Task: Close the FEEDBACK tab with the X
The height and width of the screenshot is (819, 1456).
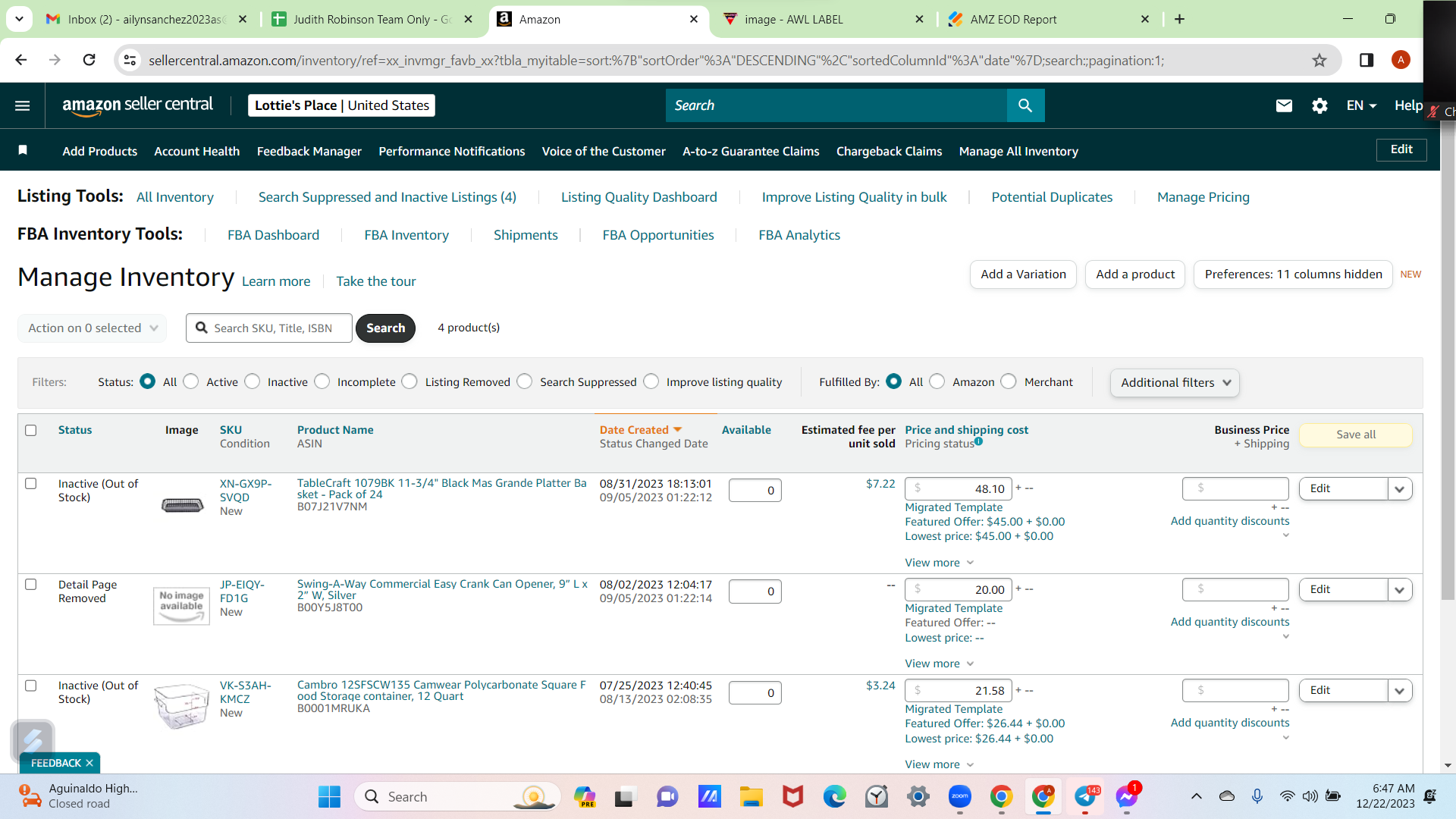Action: [x=89, y=763]
